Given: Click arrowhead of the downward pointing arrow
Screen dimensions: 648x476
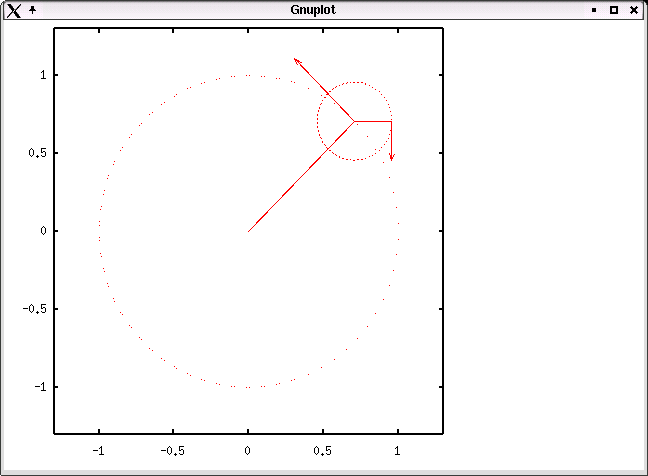Looking at the screenshot, I should click(391, 157).
